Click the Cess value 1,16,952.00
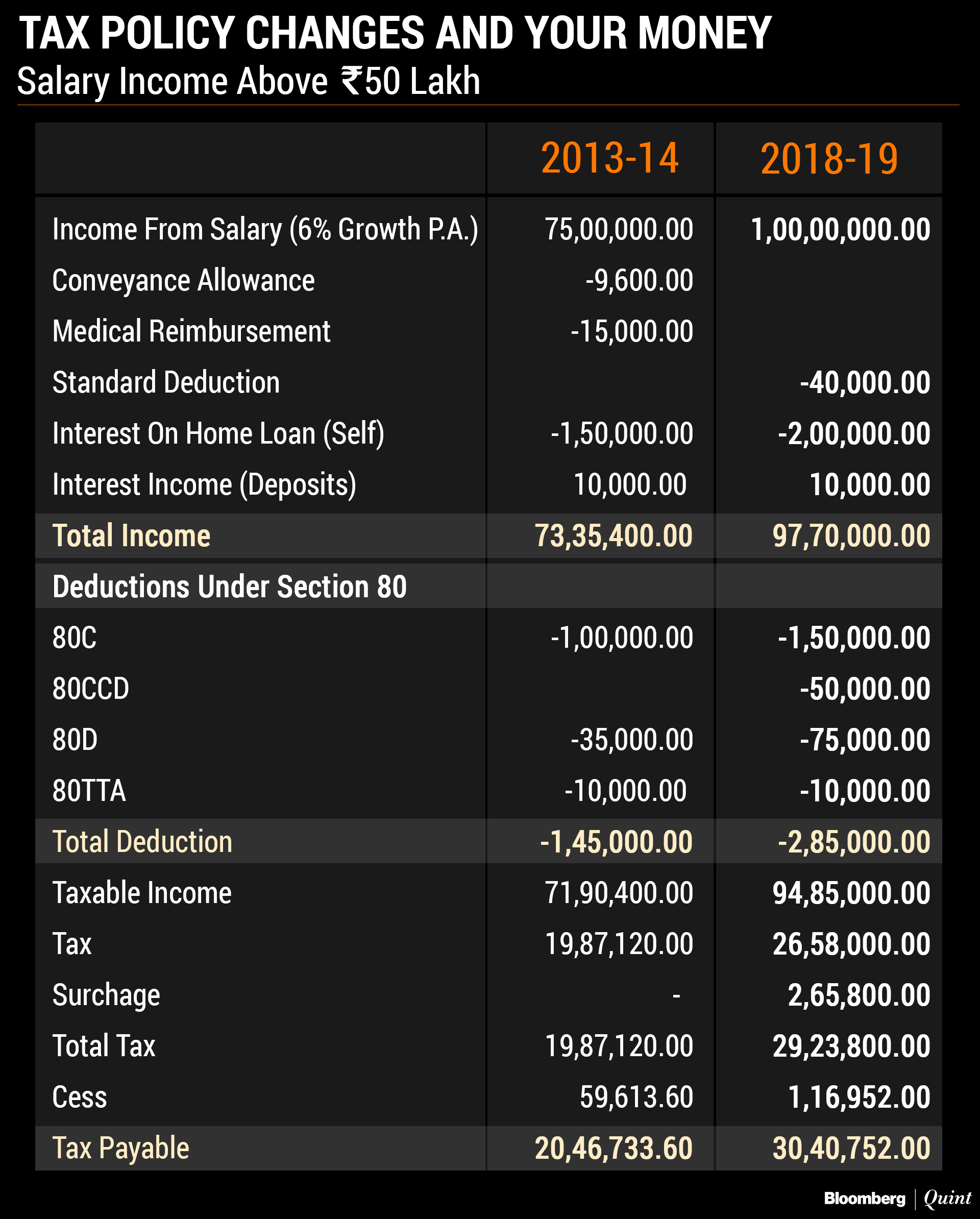980x1219 pixels. [859, 1098]
